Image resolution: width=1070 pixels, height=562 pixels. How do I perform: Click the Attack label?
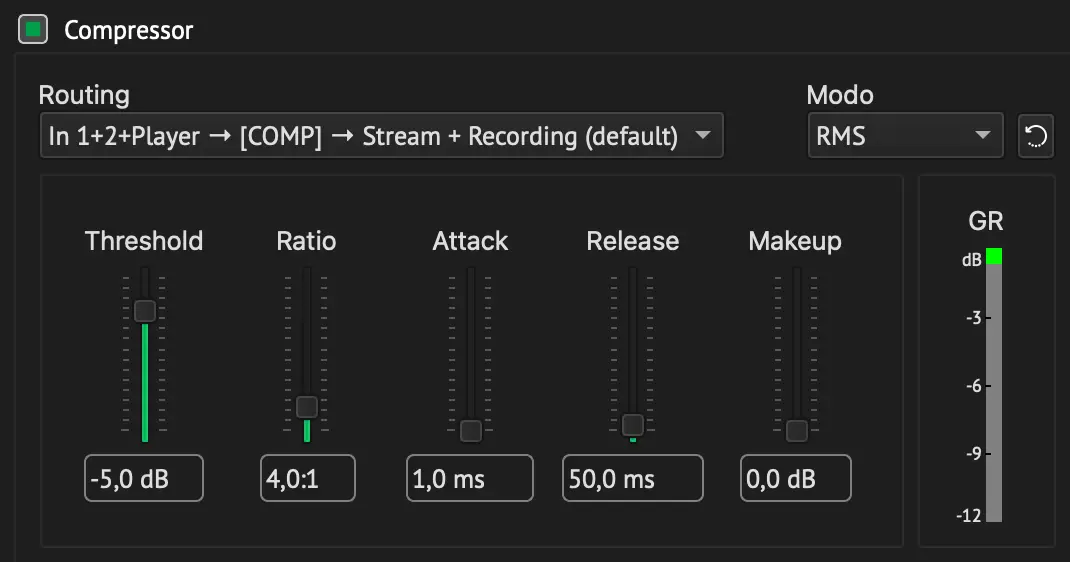470,241
